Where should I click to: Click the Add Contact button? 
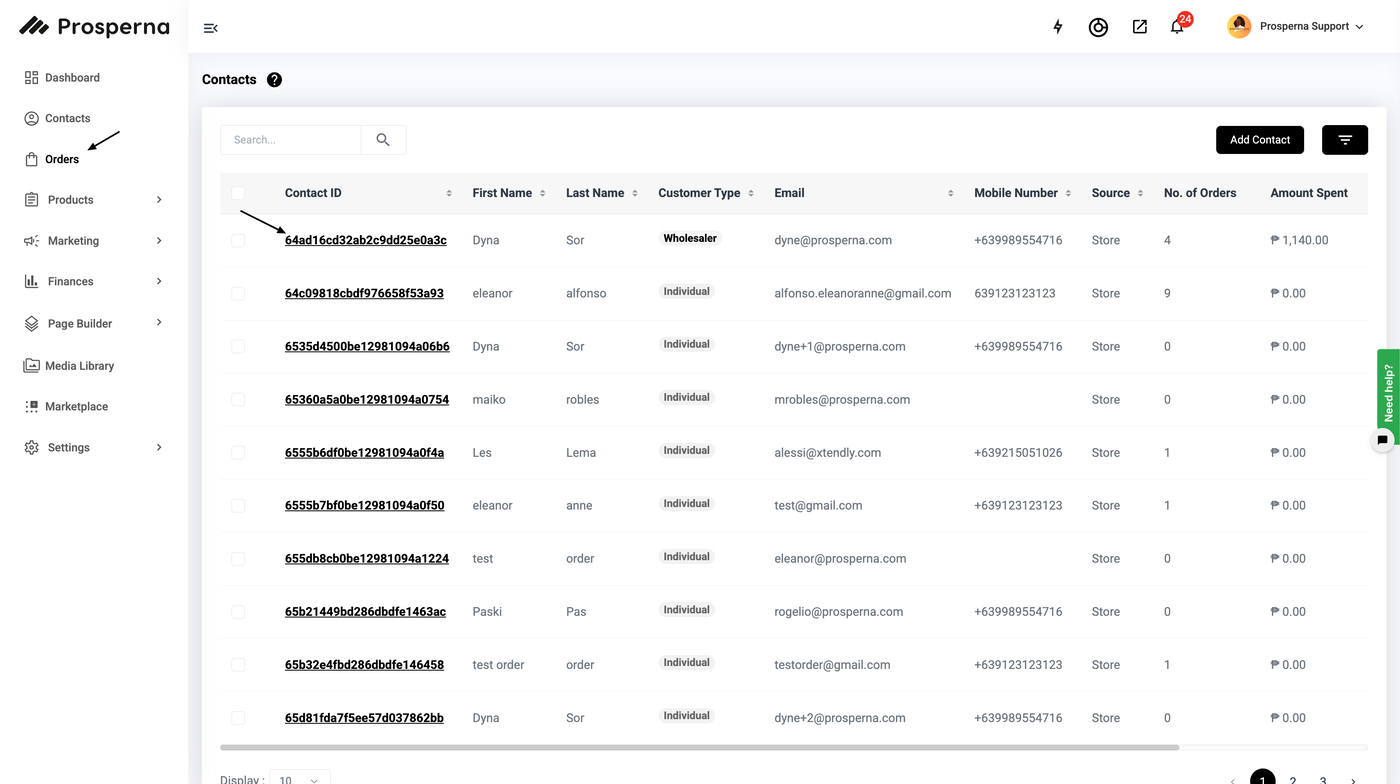point(1259,140)
